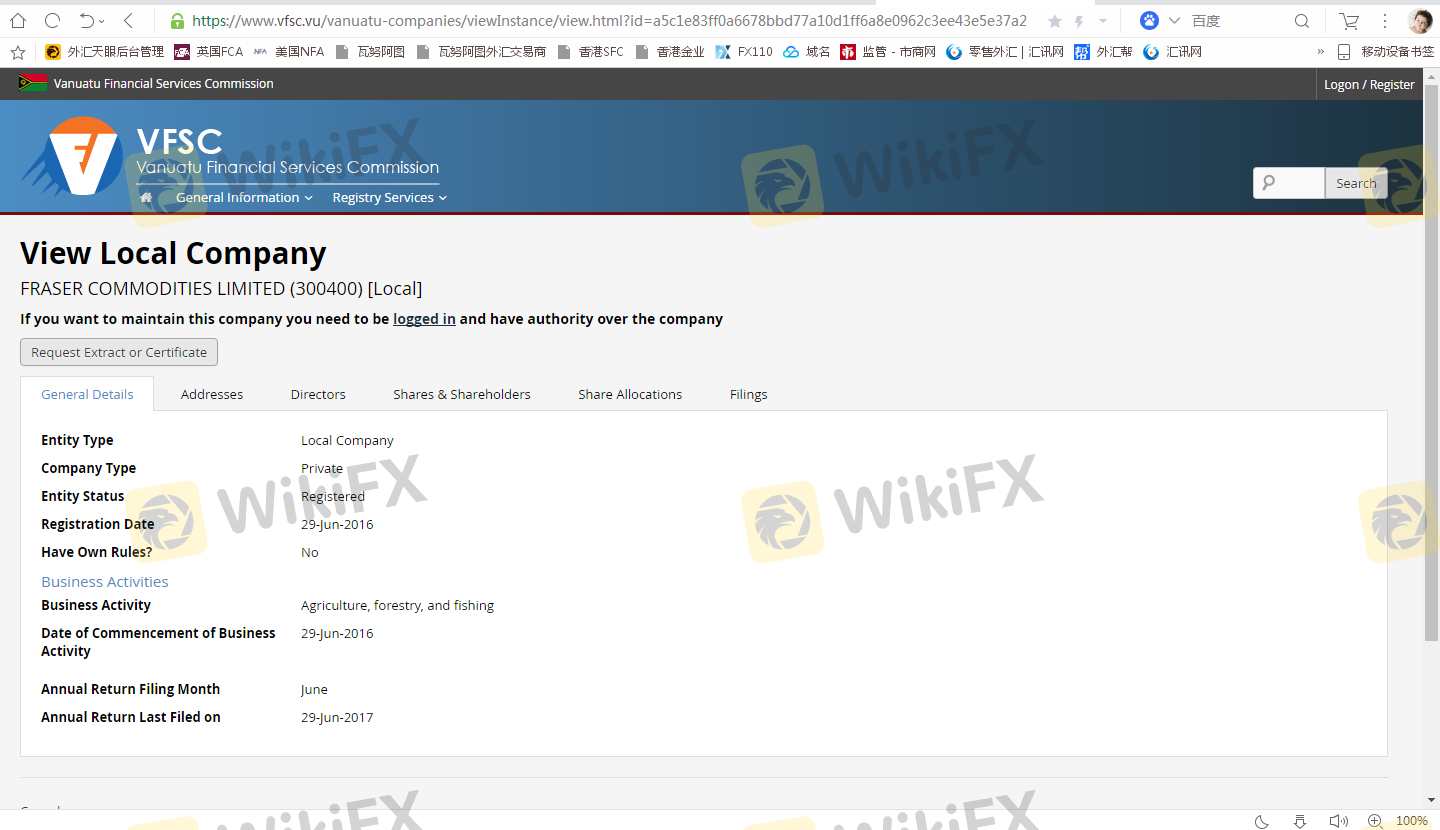Open the 外汇帮 bookmark

point(1103,52)
